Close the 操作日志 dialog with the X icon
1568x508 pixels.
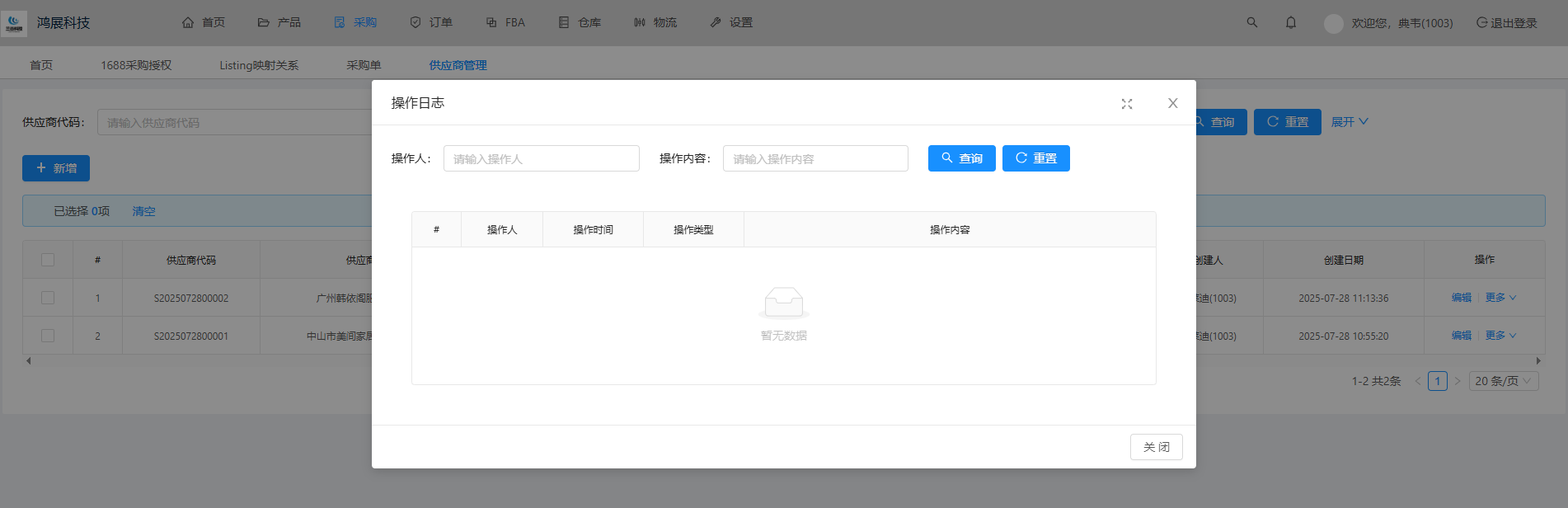[1172, 103]
